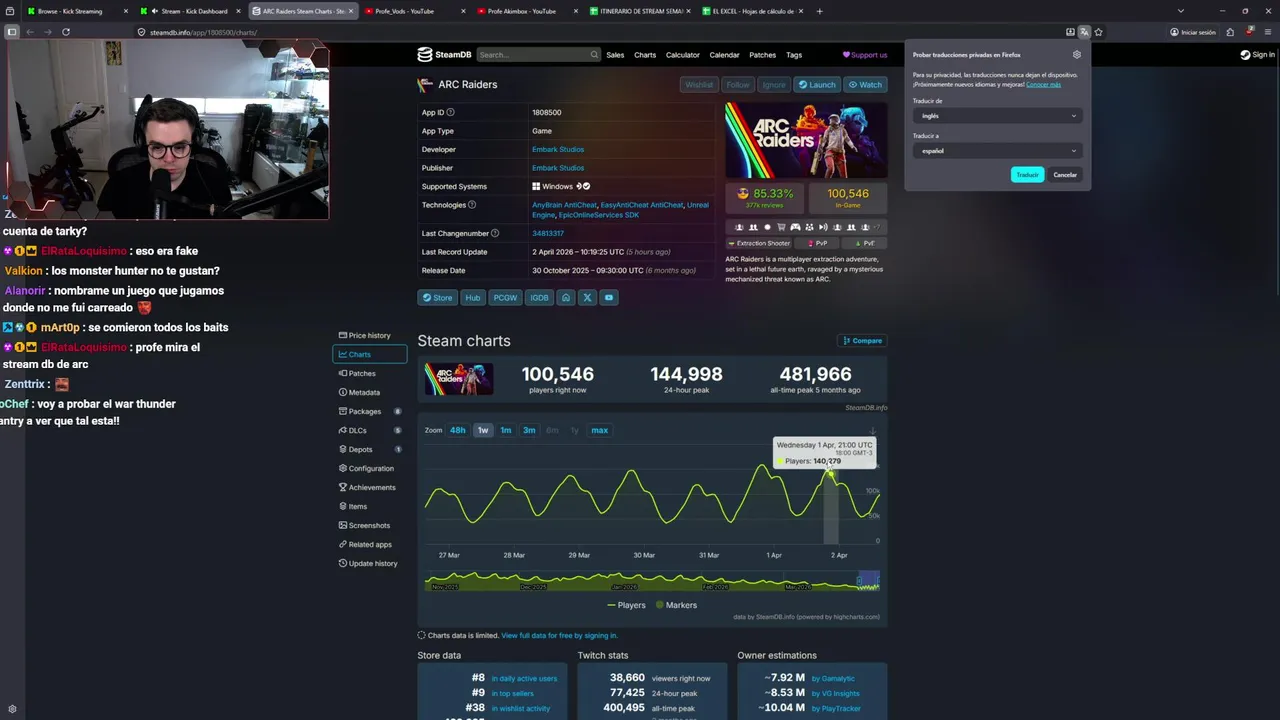1280x720 pixels.
Task: Reload the page in the browser toolbar
Action: pyautogui.click(x=66, y=32)
